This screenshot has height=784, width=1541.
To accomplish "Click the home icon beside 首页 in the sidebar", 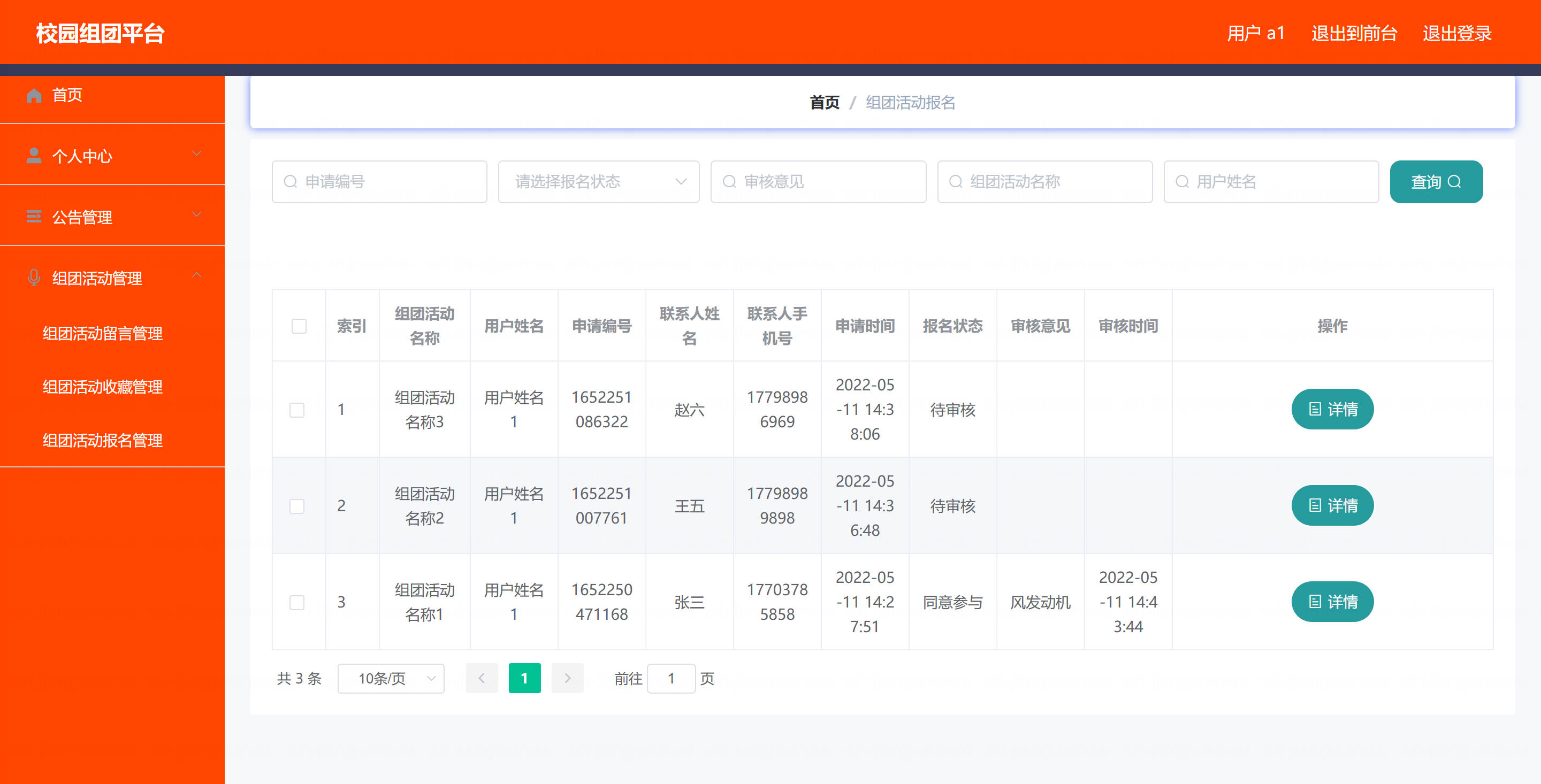I will tap(34, 95).
